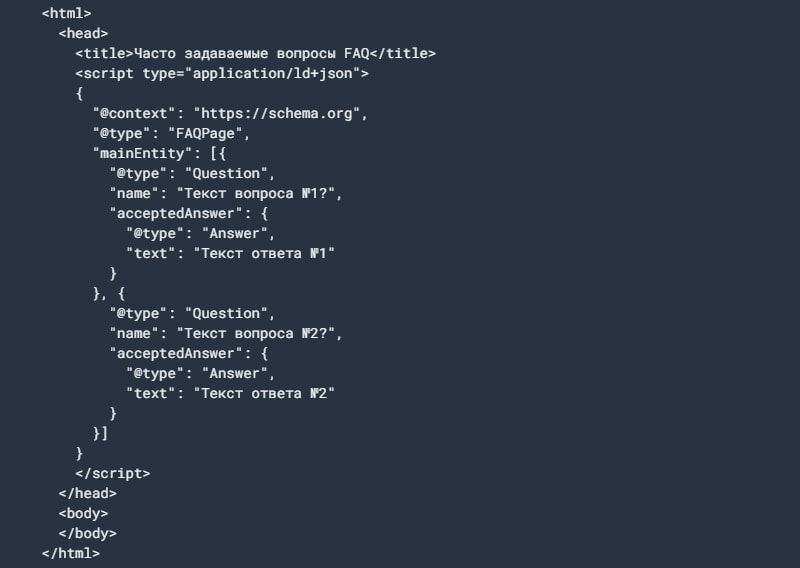The image size is (800, 568).
Task: Click the closing </html> tag
Action: point(70,553)
